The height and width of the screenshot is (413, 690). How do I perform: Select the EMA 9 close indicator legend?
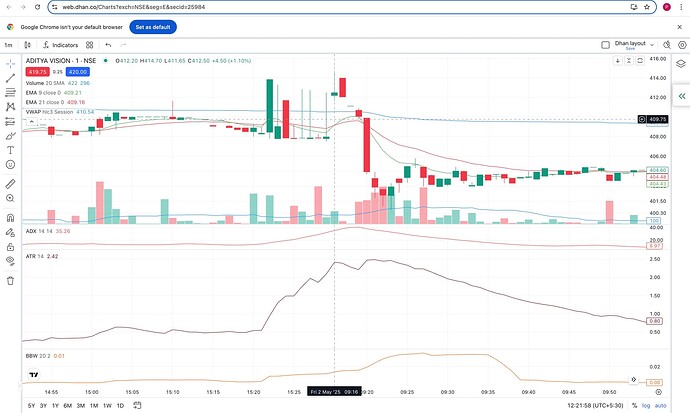[43, 93]
